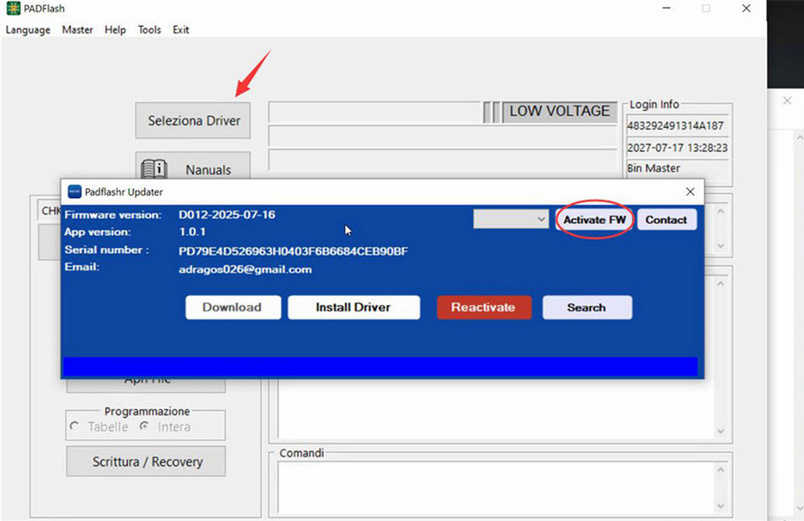
Task: Click the Activate FW button
Action: click(x=594, y=219)
